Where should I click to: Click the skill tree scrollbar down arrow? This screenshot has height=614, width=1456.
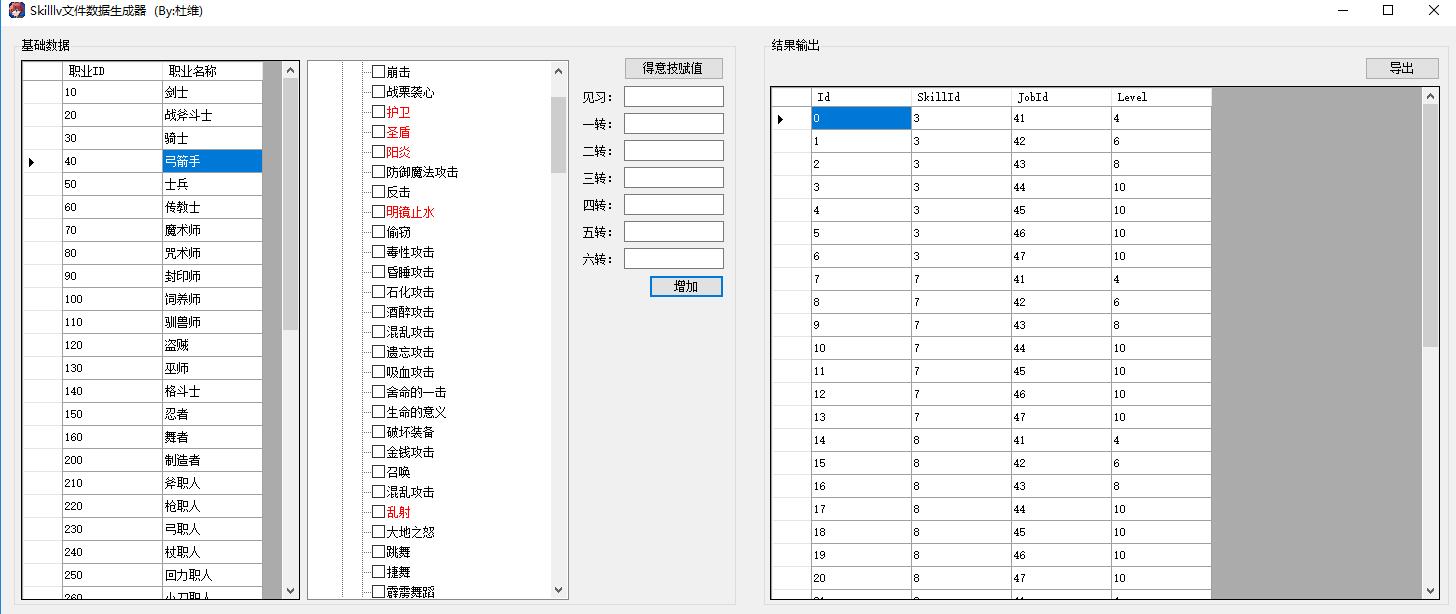(x=559, y=590)
